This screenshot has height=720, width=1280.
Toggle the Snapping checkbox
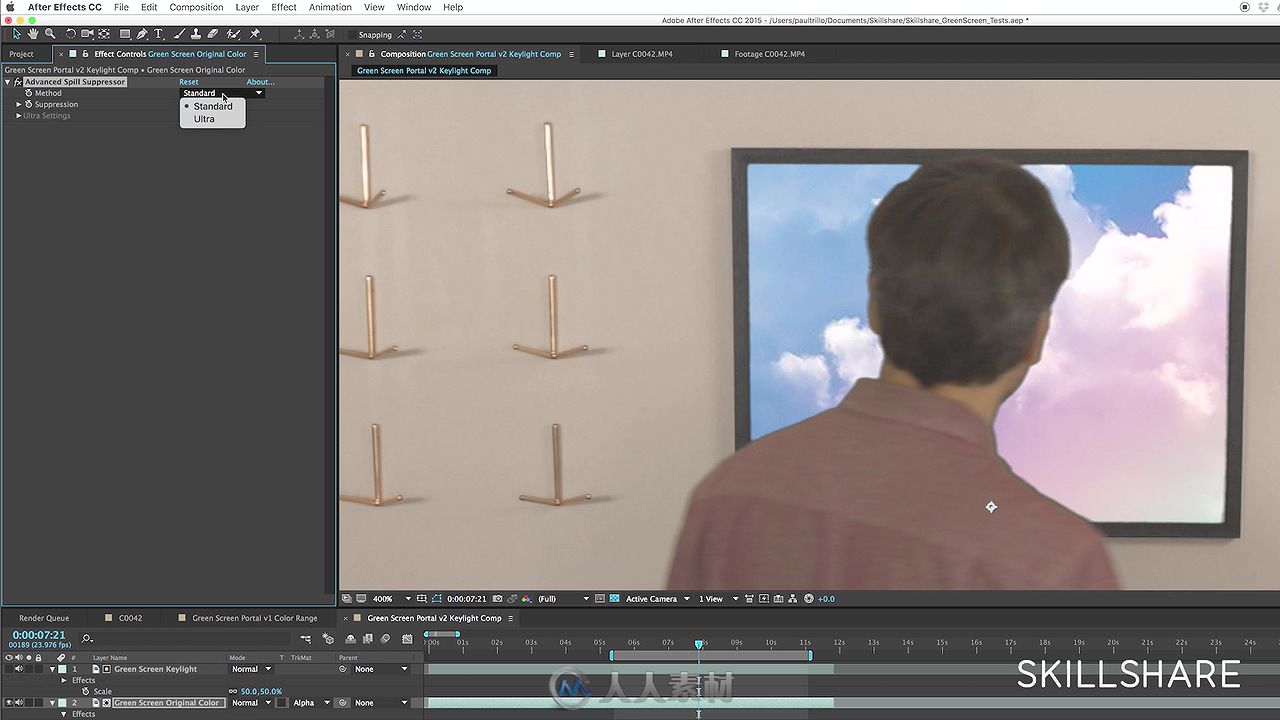pyautogui.click(x=353, y=35)
